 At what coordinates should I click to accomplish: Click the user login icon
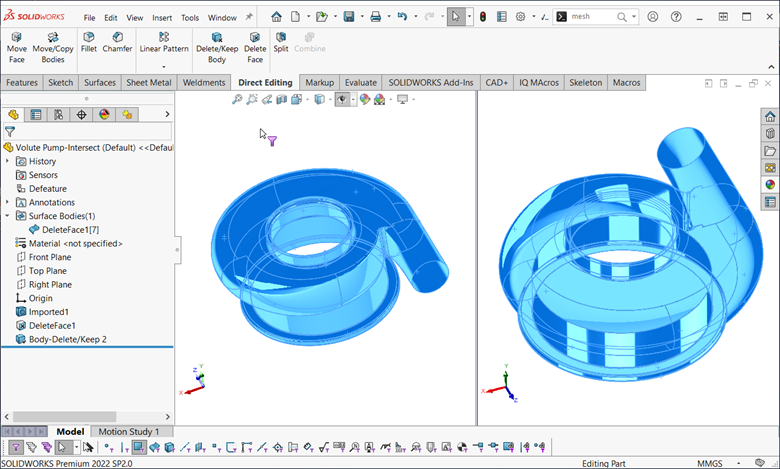pos(653,17)
